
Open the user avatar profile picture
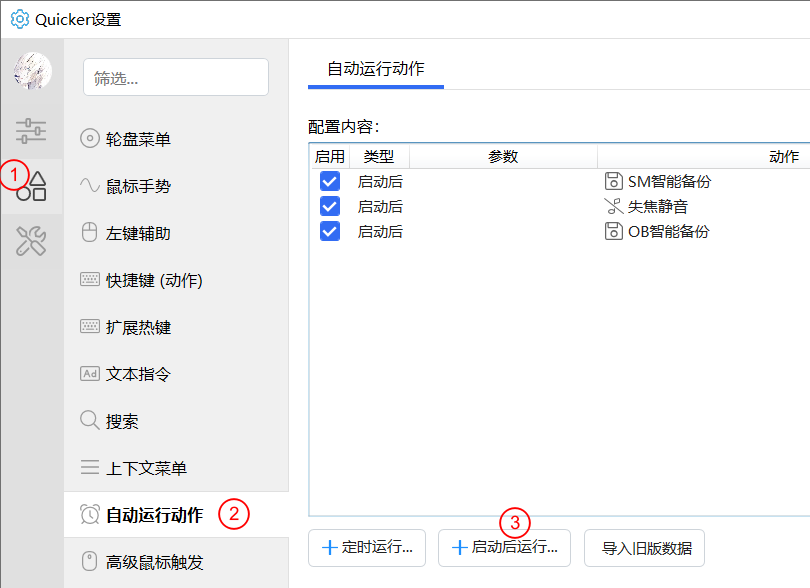point(33,71)
